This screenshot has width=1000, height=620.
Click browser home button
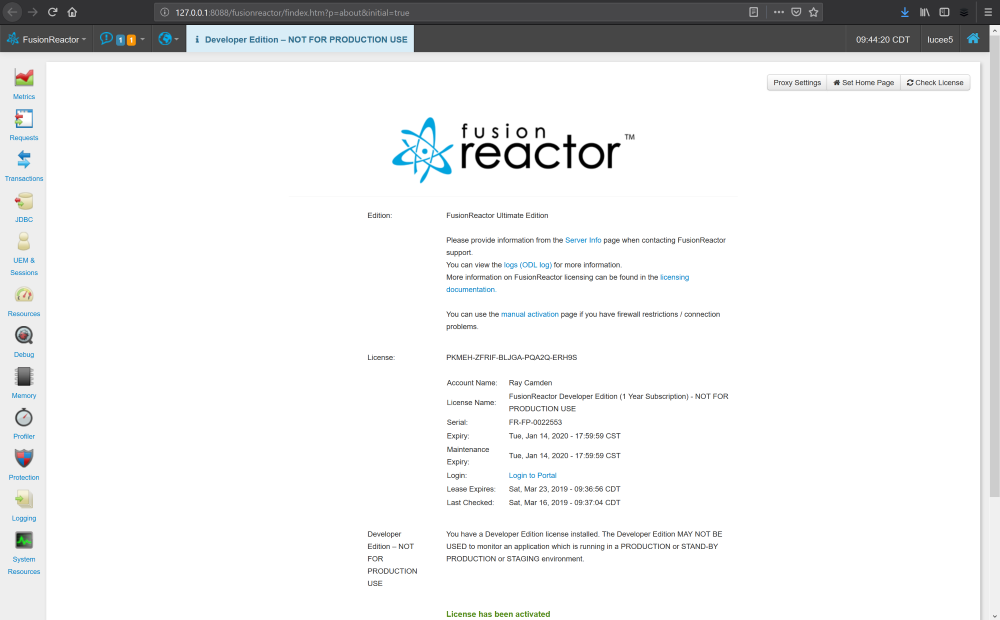coord(72,12)
